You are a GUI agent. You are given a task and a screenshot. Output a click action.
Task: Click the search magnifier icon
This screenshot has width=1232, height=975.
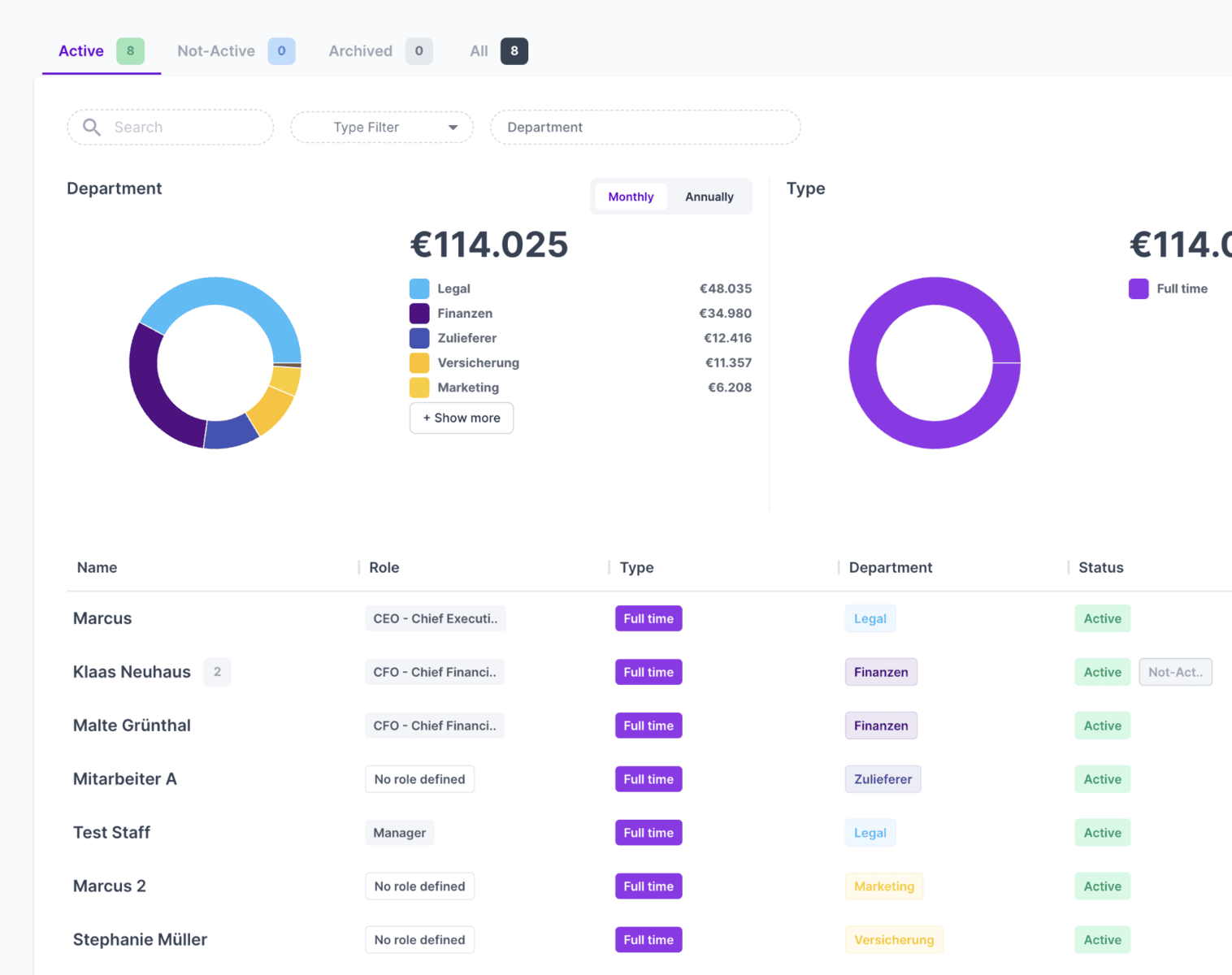pos(92,128)
